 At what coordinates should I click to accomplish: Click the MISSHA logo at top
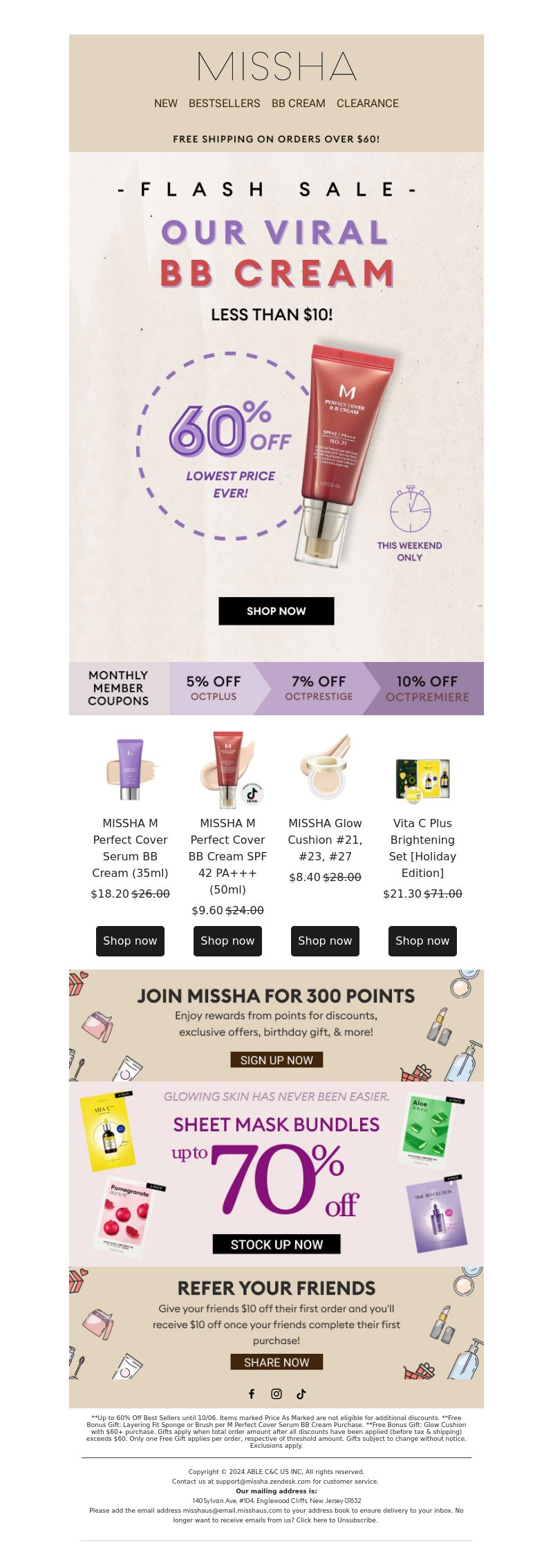tap(276, 67)
